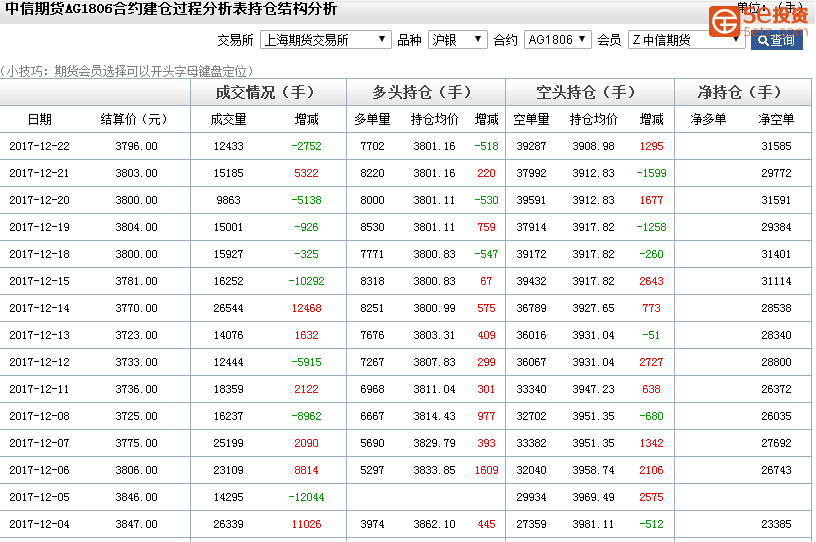Click net short value 26743
Image resolution: width=816 pixels, height=542 pixels.
pyautogui.click(x=776, y=471)
